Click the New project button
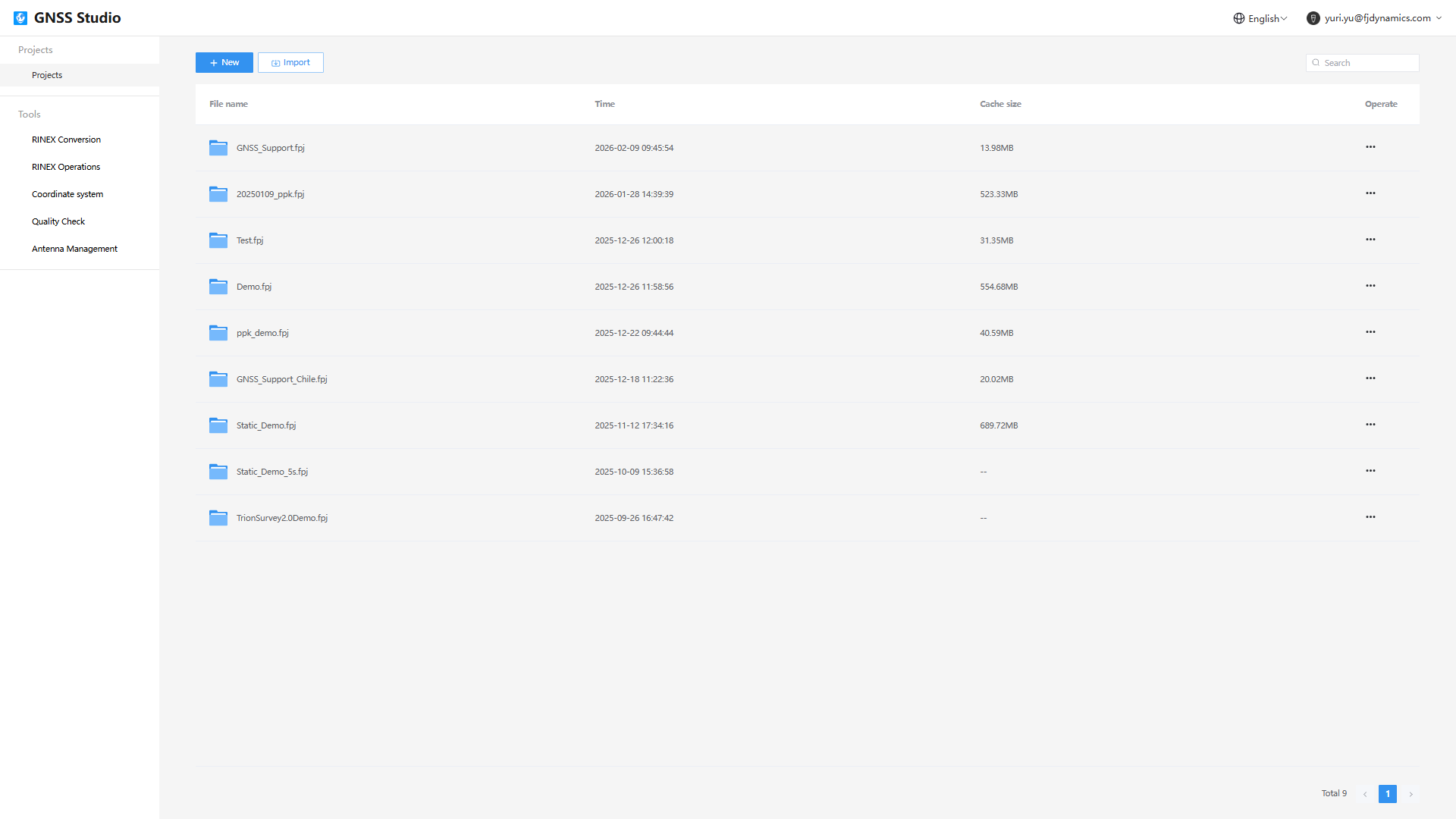 224,63
